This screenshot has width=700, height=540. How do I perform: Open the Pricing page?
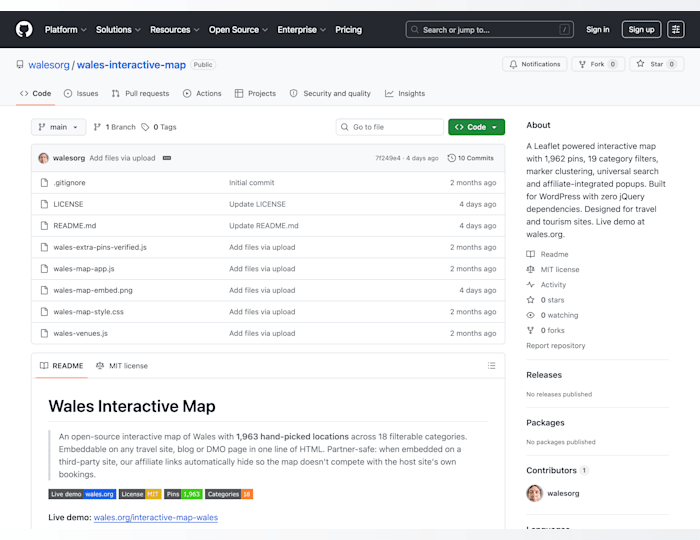(x=348, y=29)
